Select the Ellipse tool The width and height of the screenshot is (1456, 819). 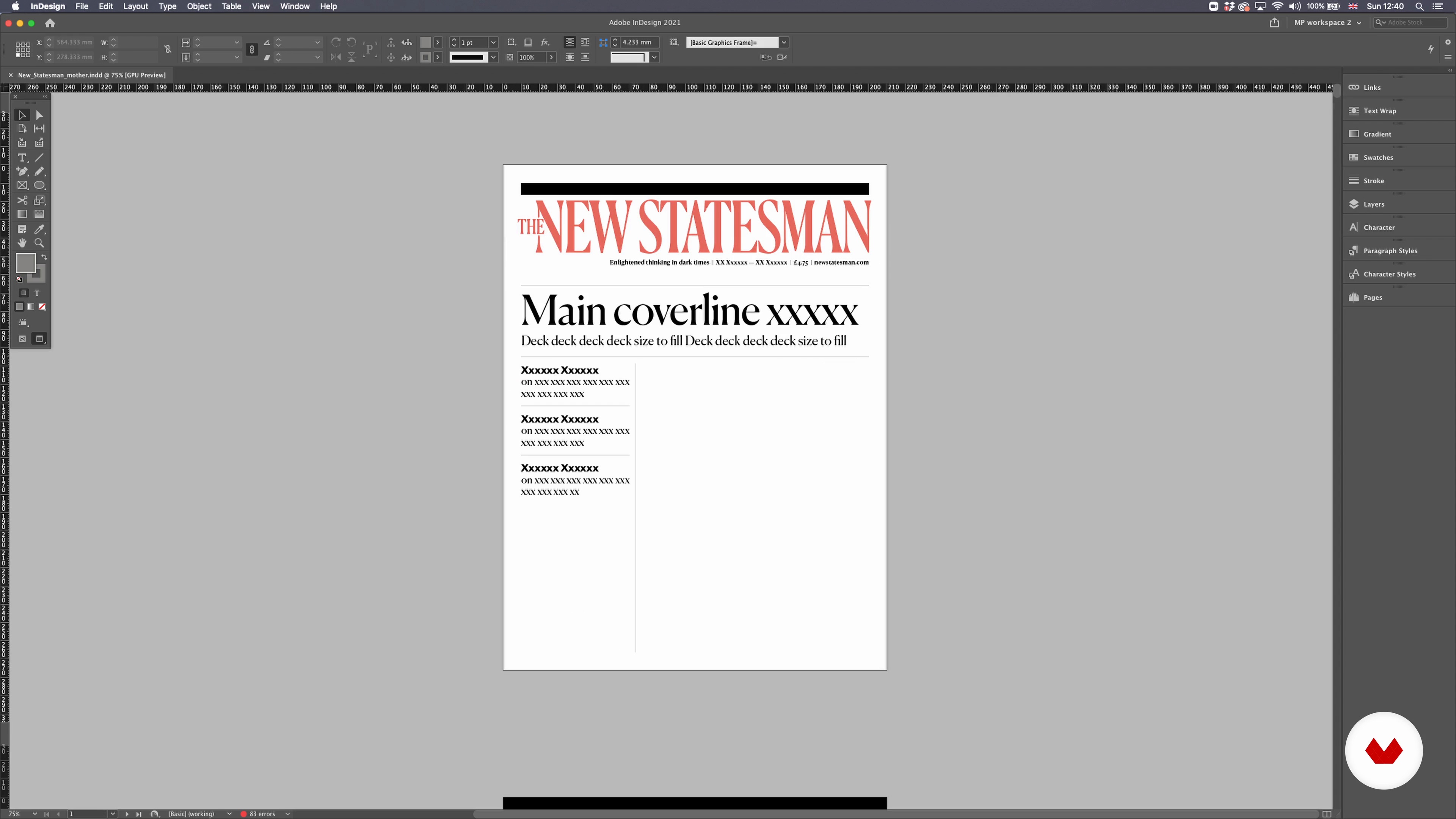point(39,185)
